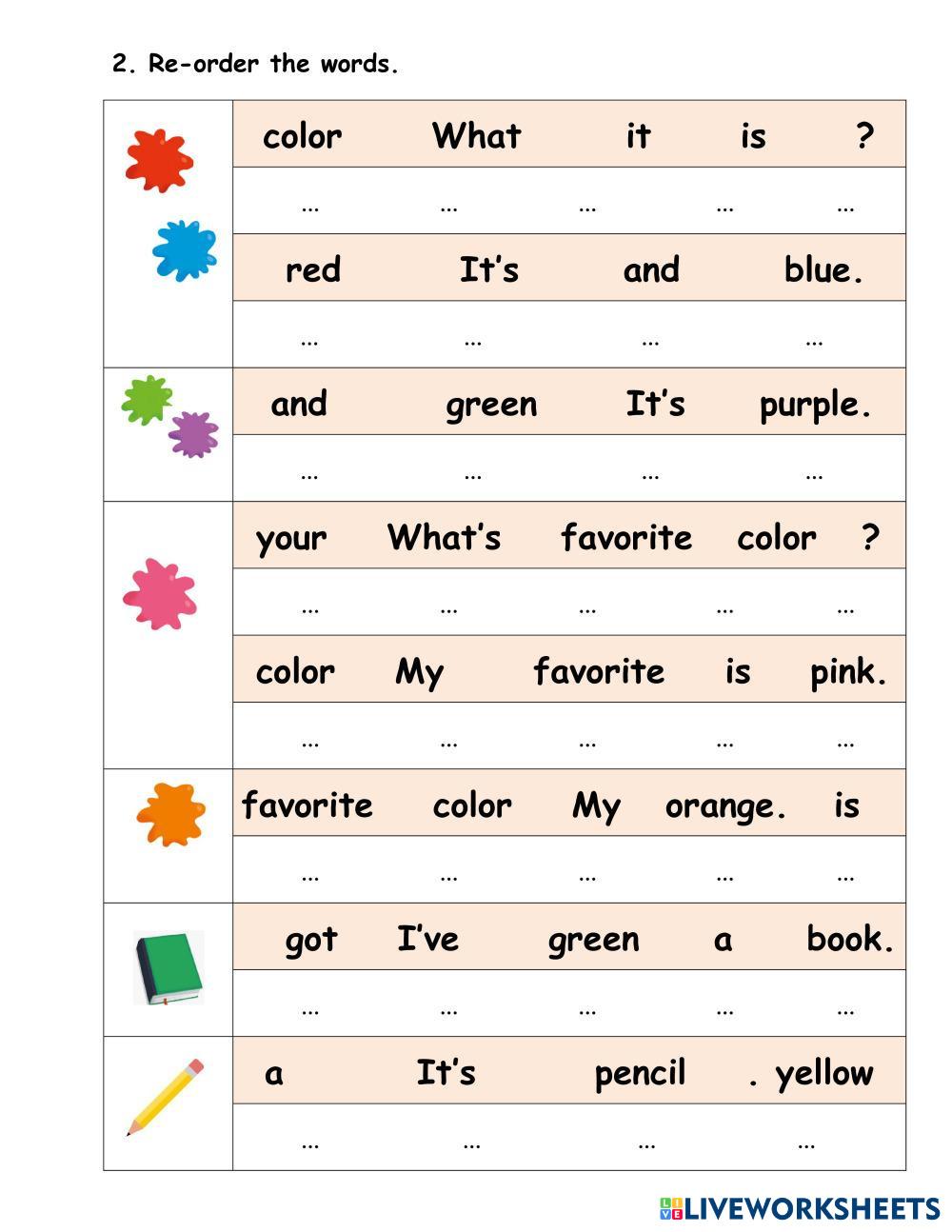Viewport: 952px width, 1232px height.
Task: Click first answer blank under "red It's and blue."
Action: [309, 337]
